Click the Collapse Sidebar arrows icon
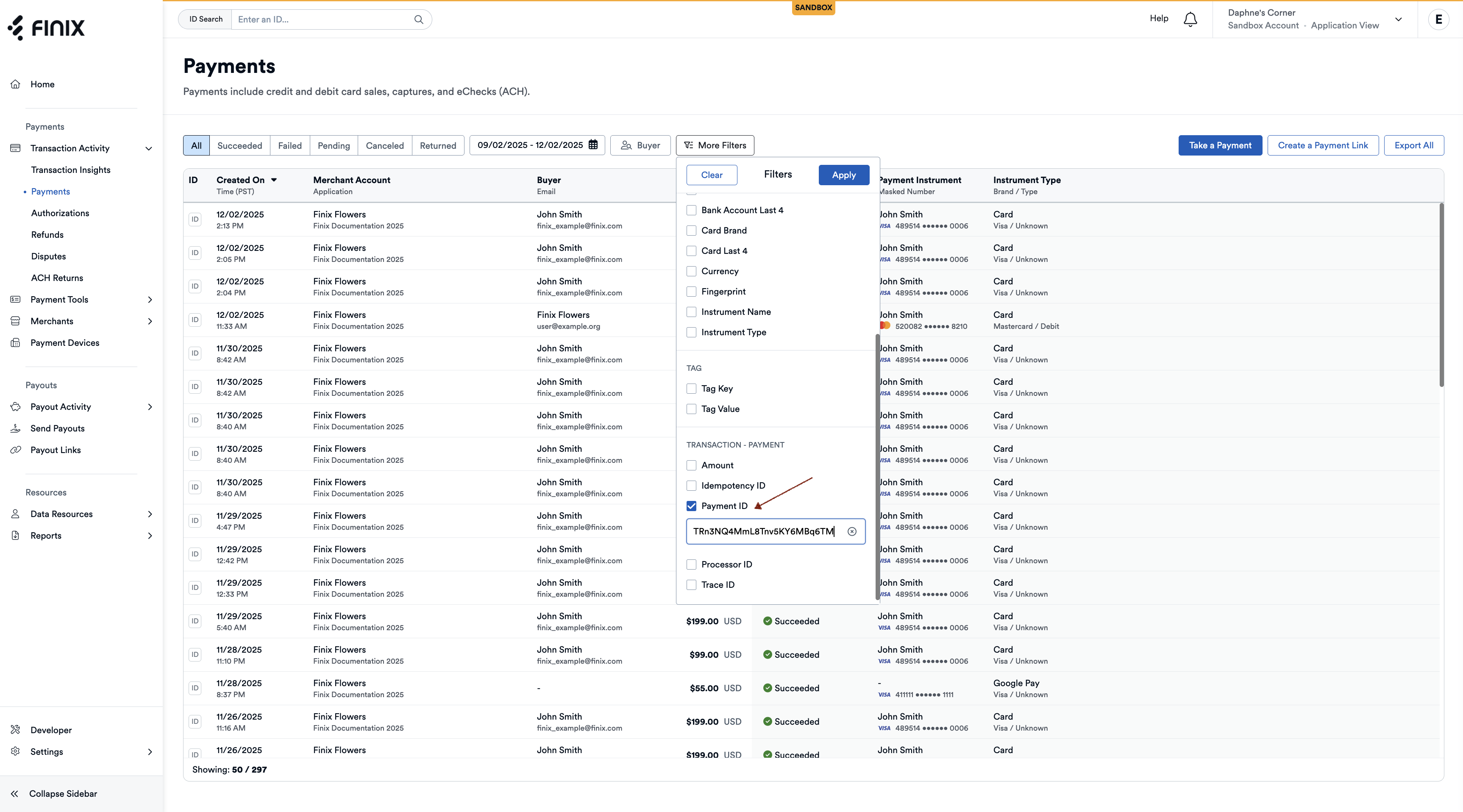The width and height of the screenshot is (1463, 812). pyautogui.click(x=14, y=793)
